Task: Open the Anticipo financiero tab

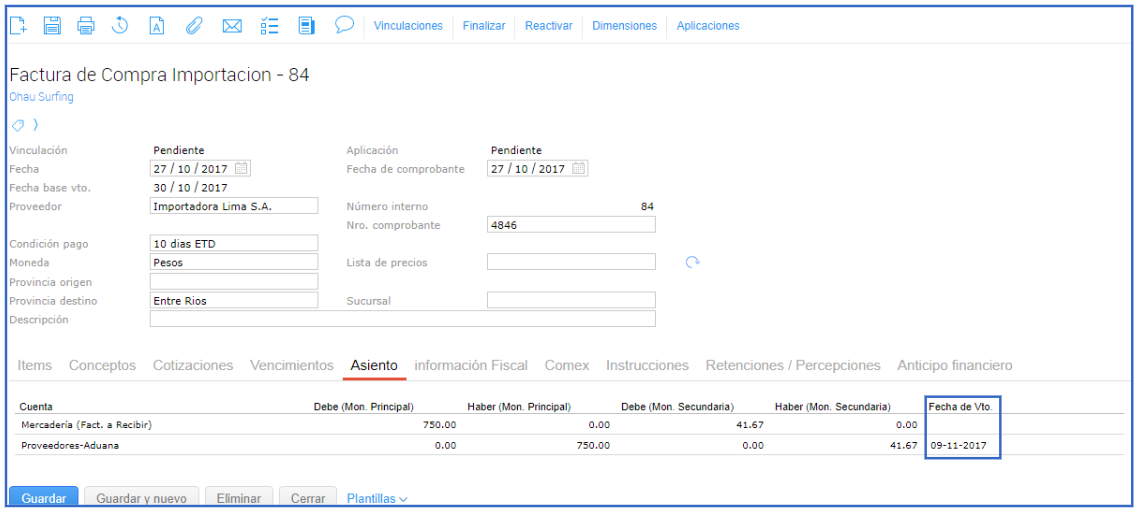Action: (x=955, y=366)
